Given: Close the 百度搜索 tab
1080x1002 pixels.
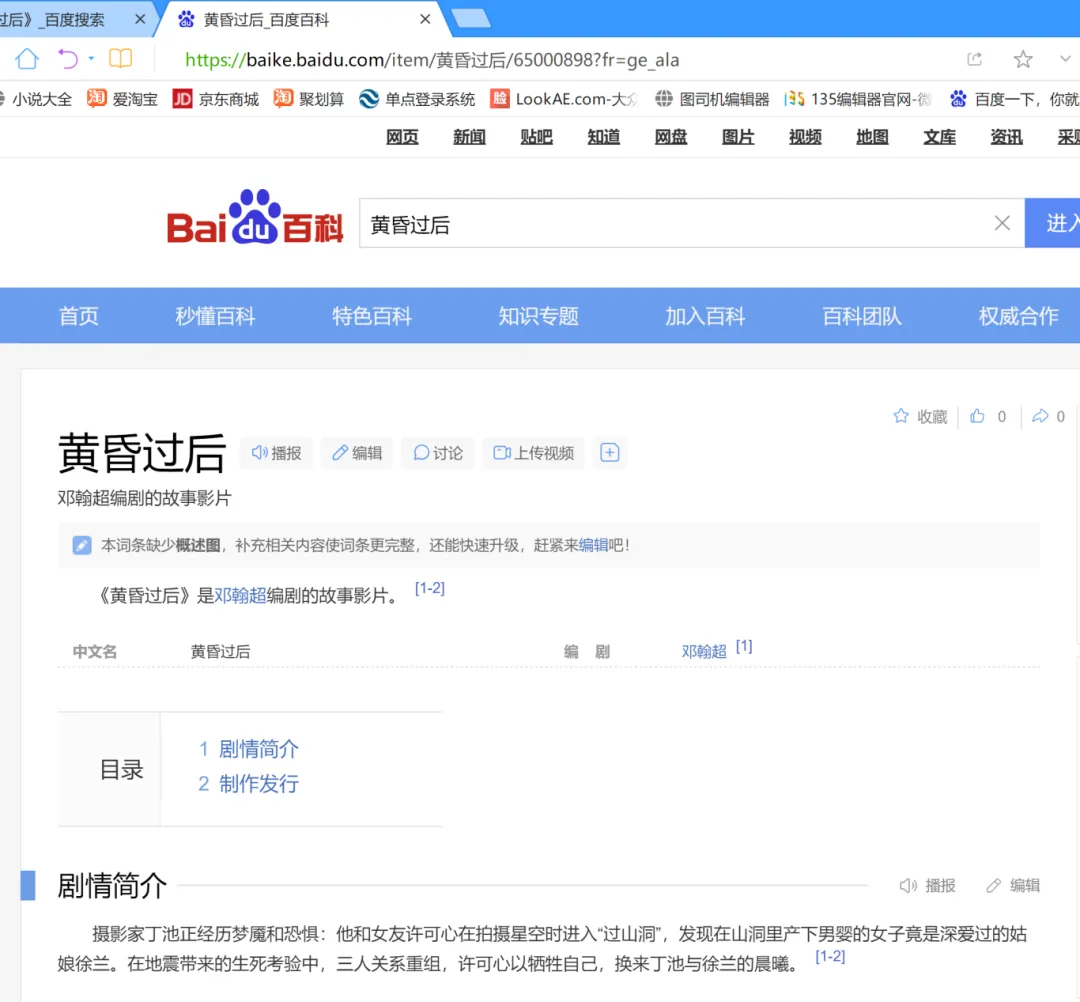Looking at the screenshot, I should [140, 19].
